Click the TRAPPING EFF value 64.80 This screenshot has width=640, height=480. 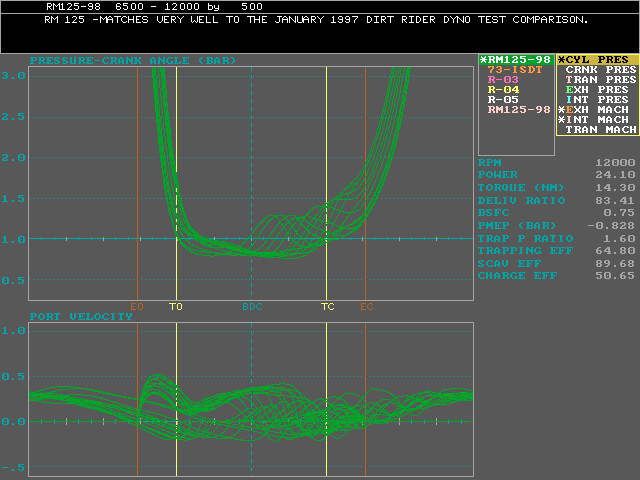pos(615,251)
